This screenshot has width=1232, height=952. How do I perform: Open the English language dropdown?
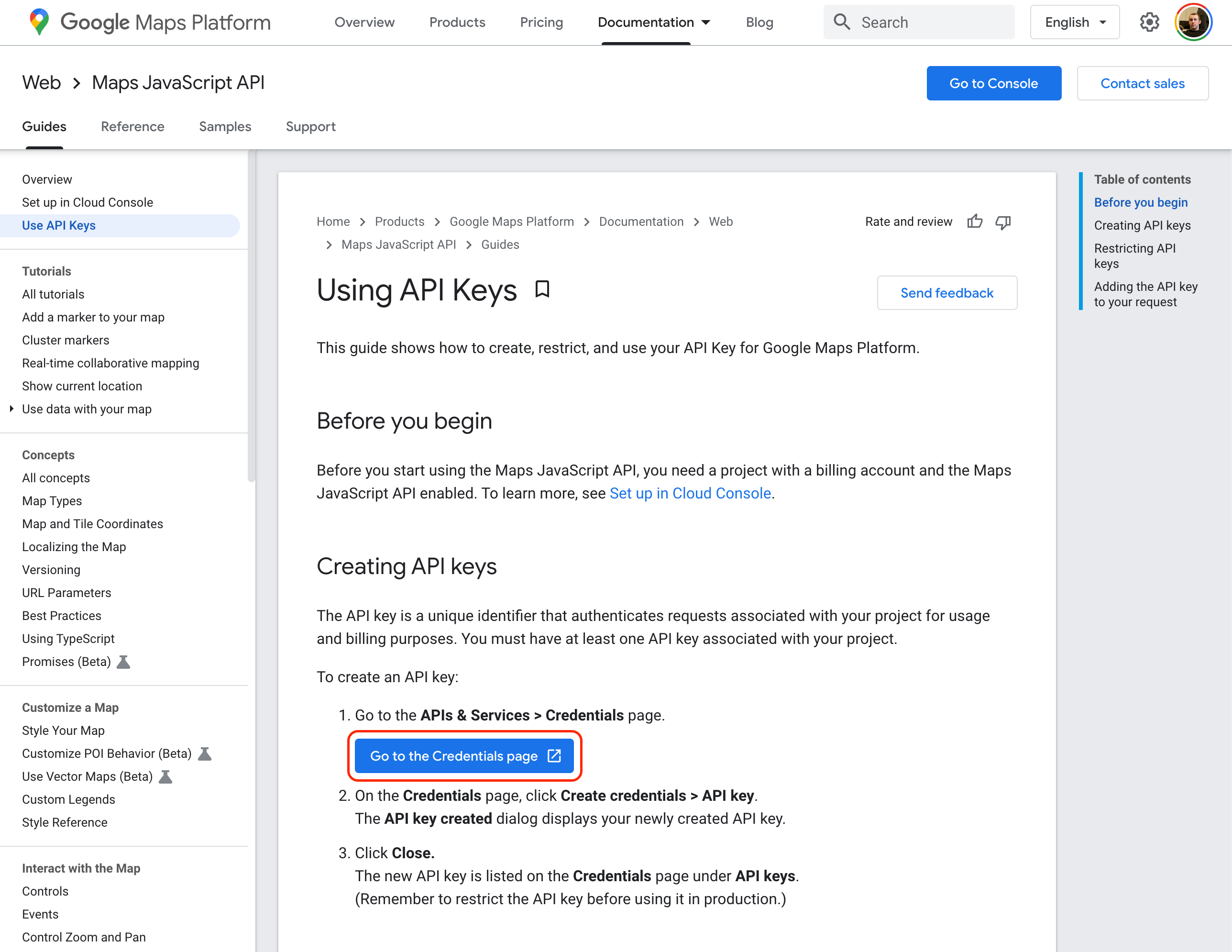coord(1075,22)
